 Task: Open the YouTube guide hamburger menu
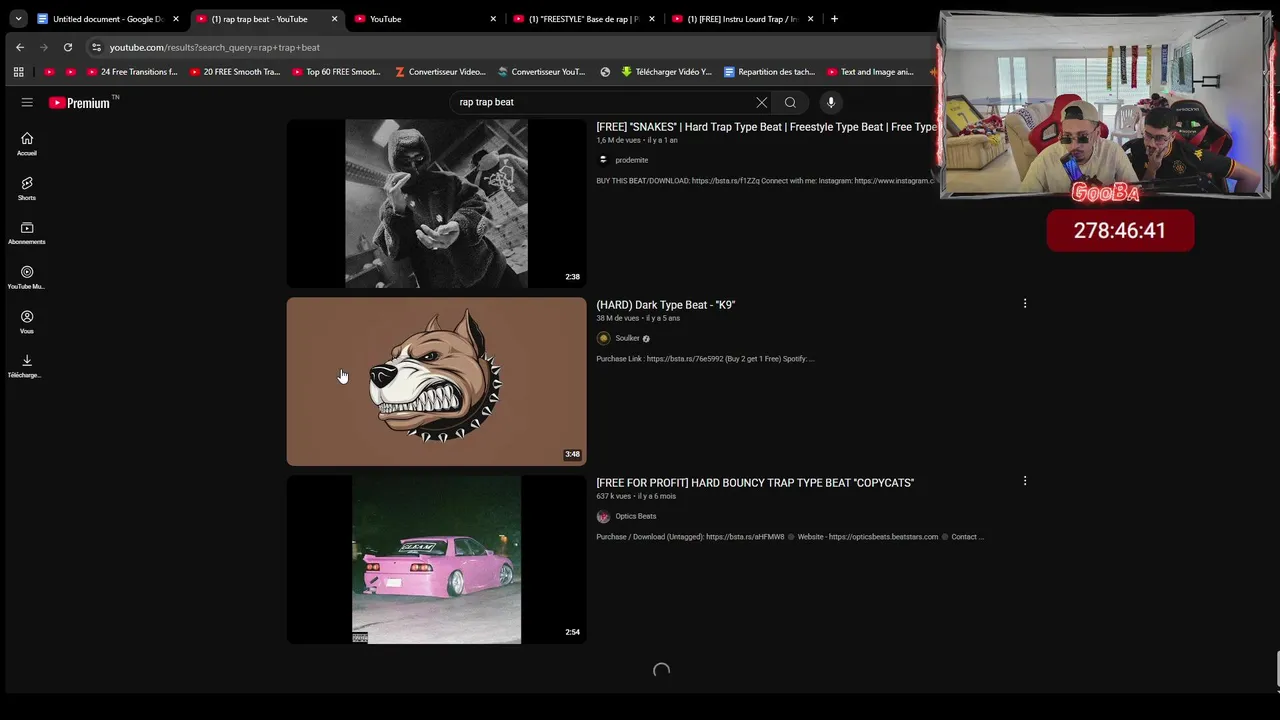point(27,102)
